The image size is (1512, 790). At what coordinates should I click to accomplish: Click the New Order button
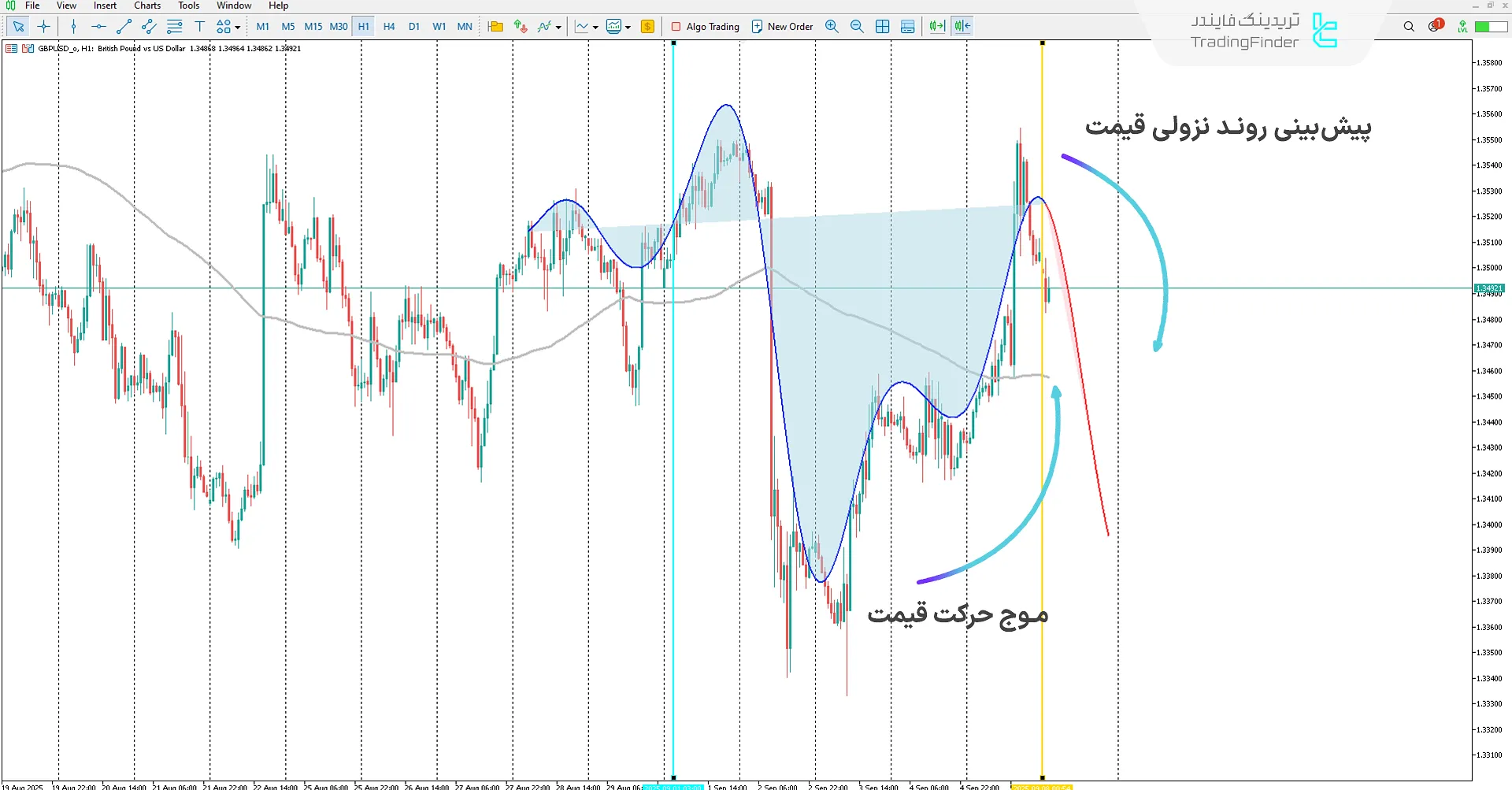(782, 27)
